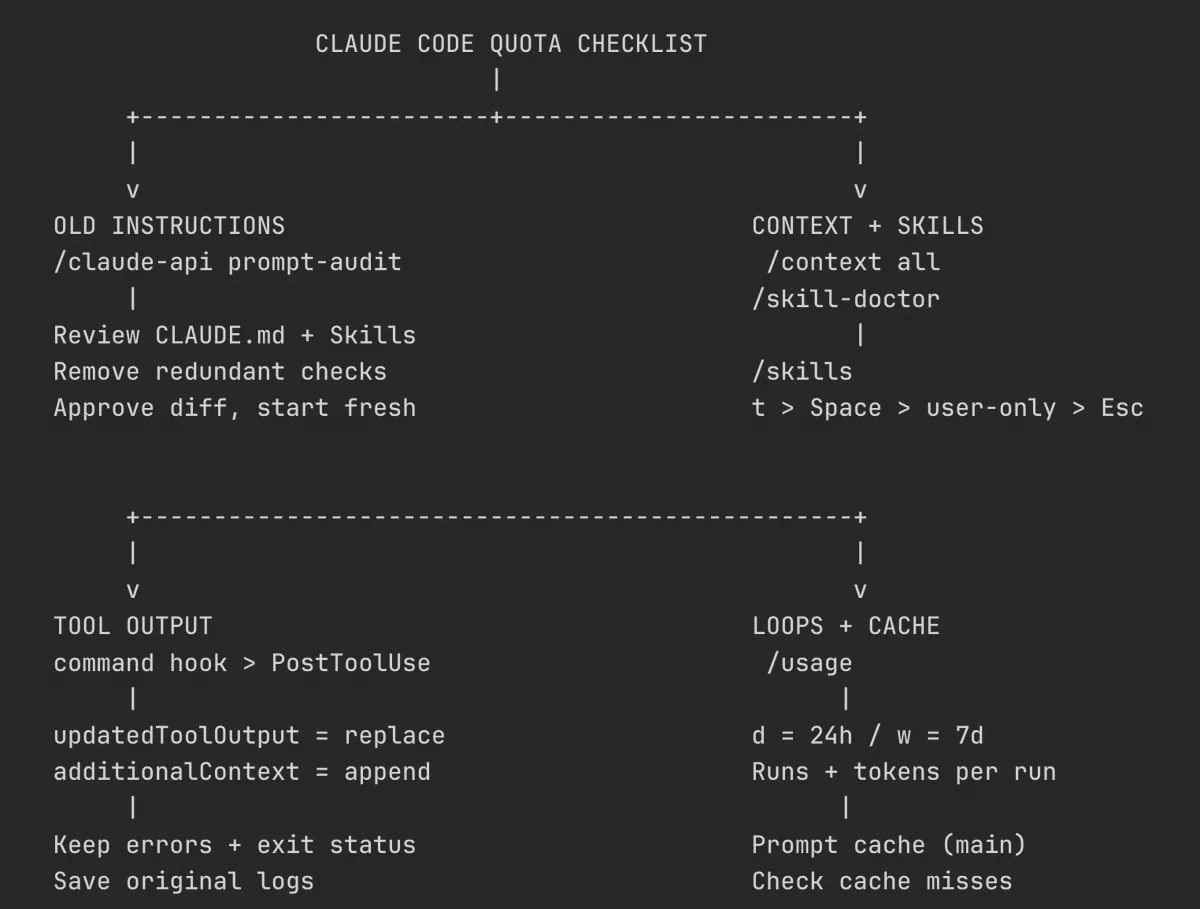The image size is (1200, 909).
Task: Click Keep errors + exit status line
Action: tap(235, 845)
